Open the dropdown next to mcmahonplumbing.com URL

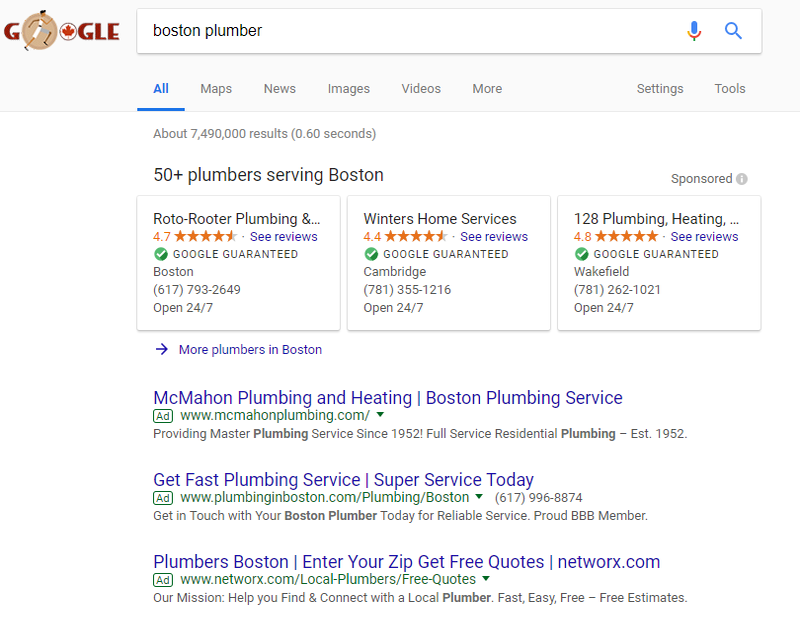pyautogui.click(x=379, y=415)
